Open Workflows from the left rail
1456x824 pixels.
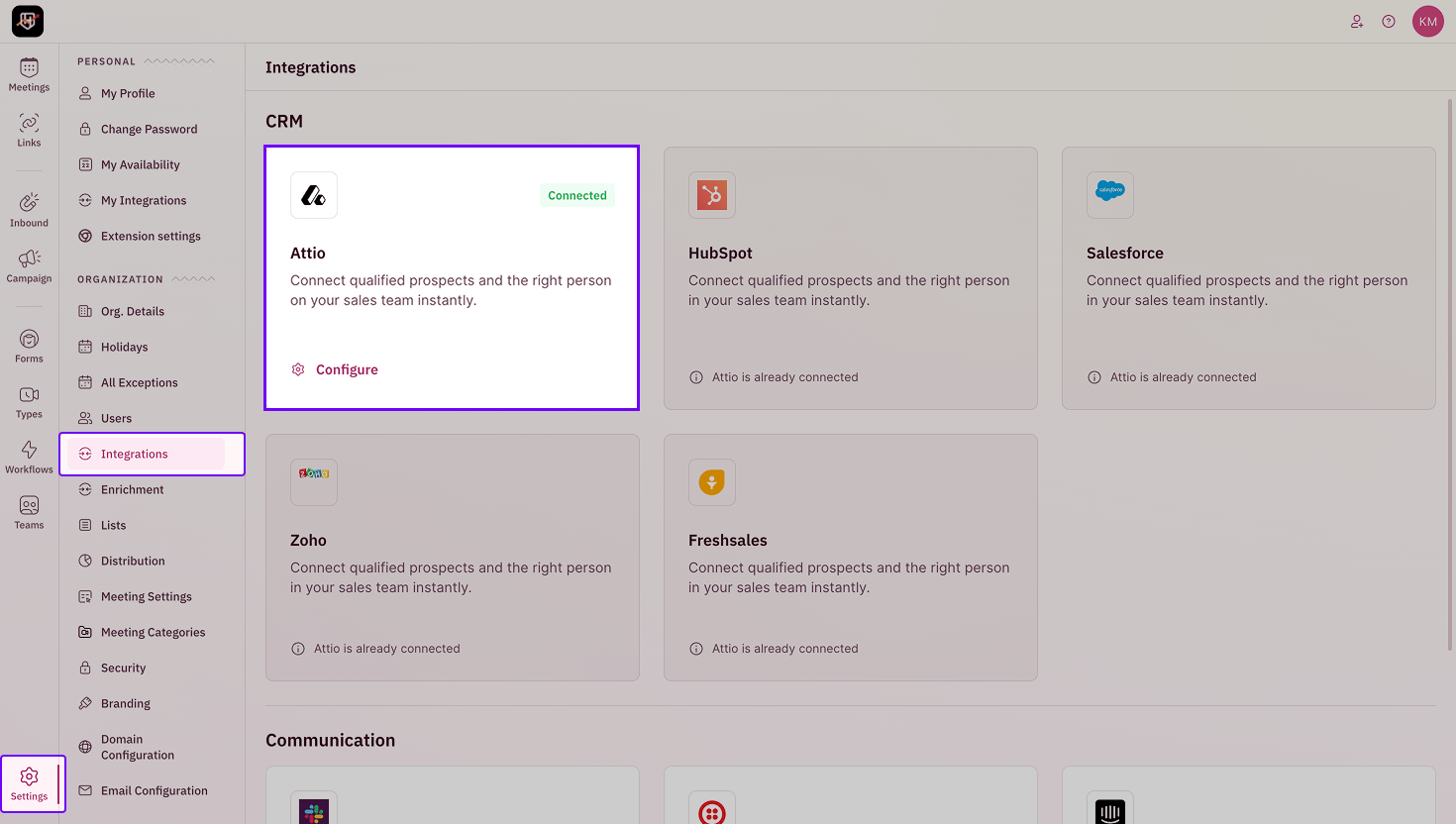point(29,458)
